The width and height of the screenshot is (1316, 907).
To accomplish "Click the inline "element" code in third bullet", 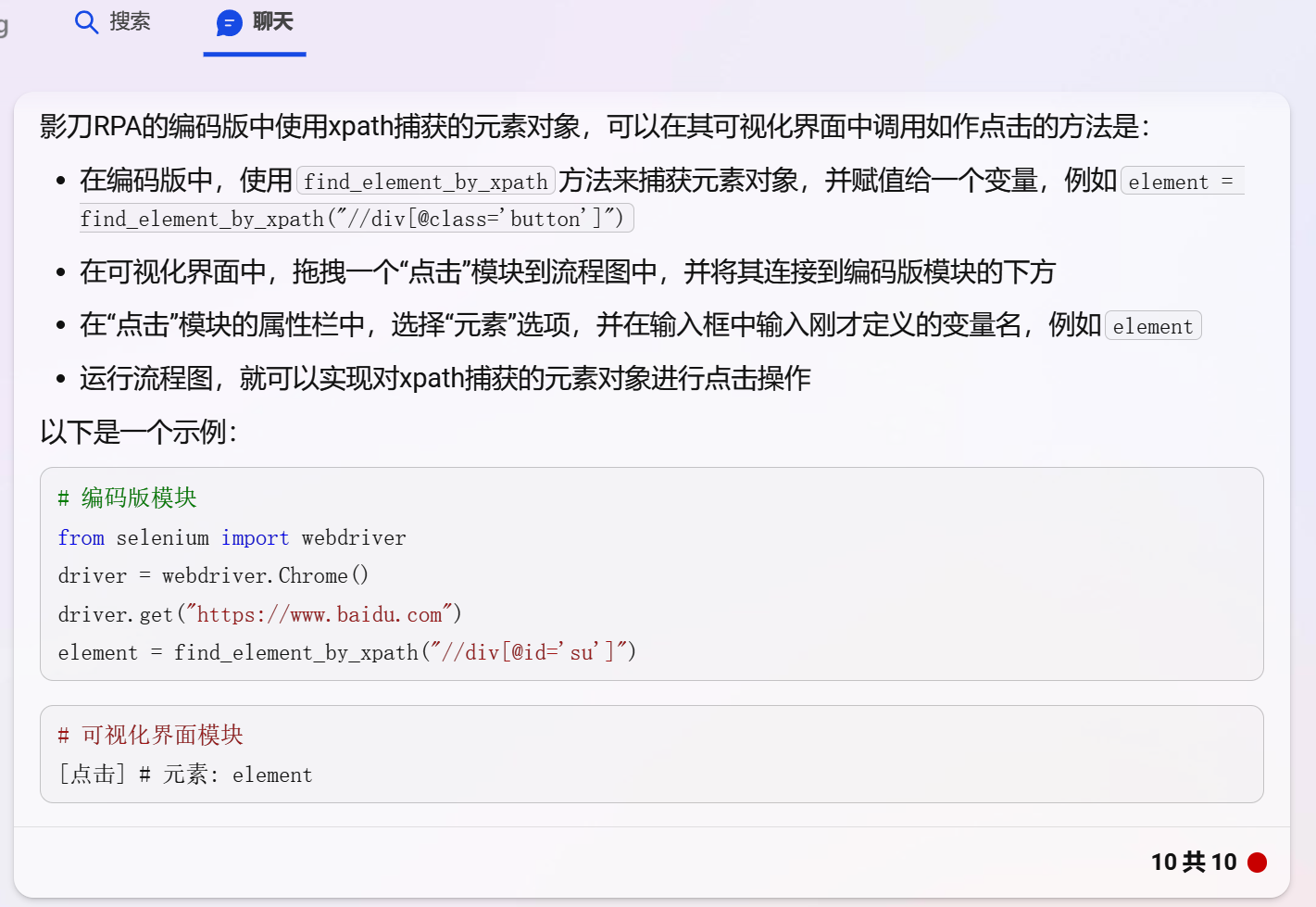I will coord(1153,326).
